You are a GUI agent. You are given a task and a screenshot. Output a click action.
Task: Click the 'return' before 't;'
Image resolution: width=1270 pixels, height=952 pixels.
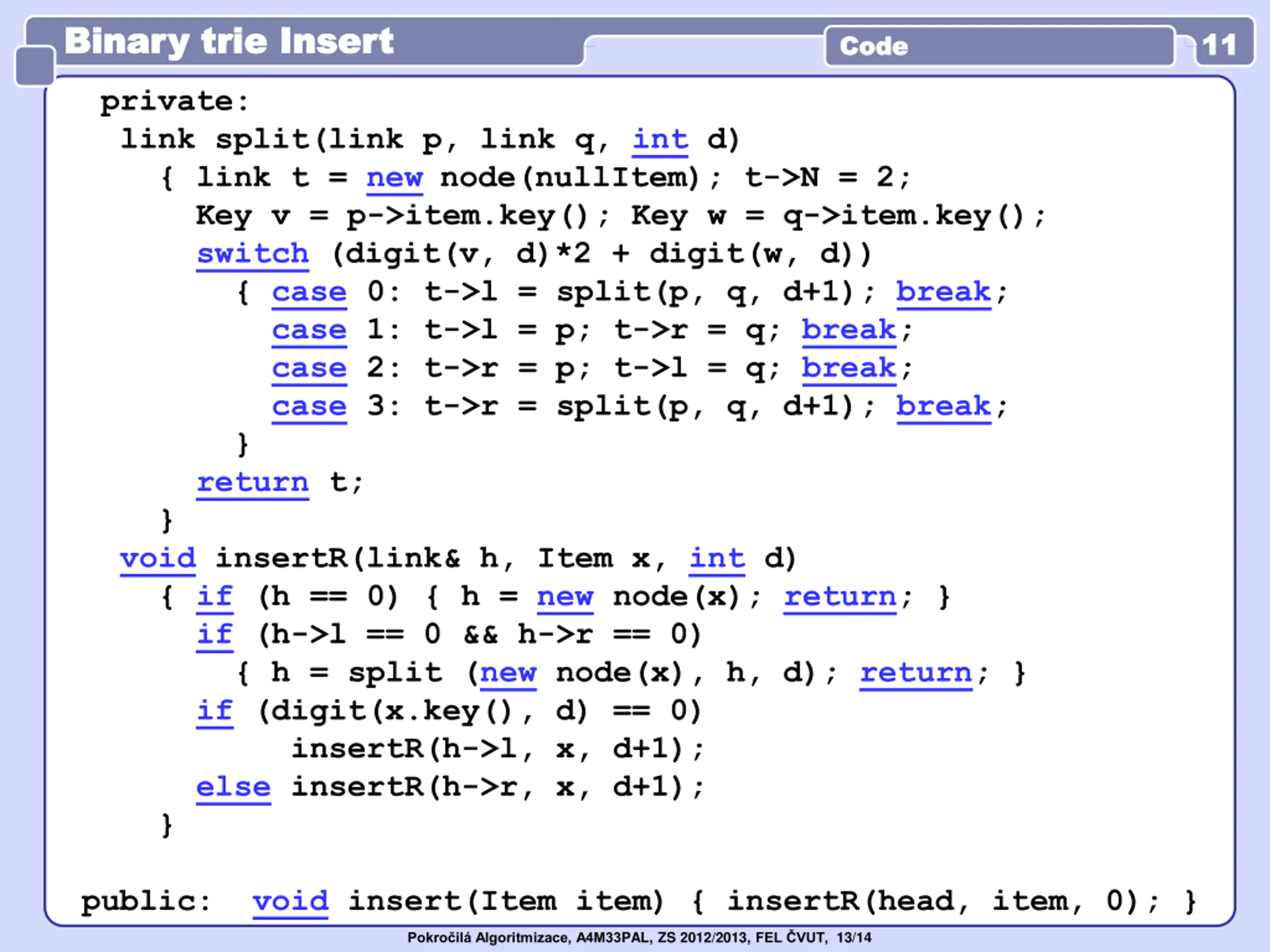pyautogui.click(x=253, y=482)
